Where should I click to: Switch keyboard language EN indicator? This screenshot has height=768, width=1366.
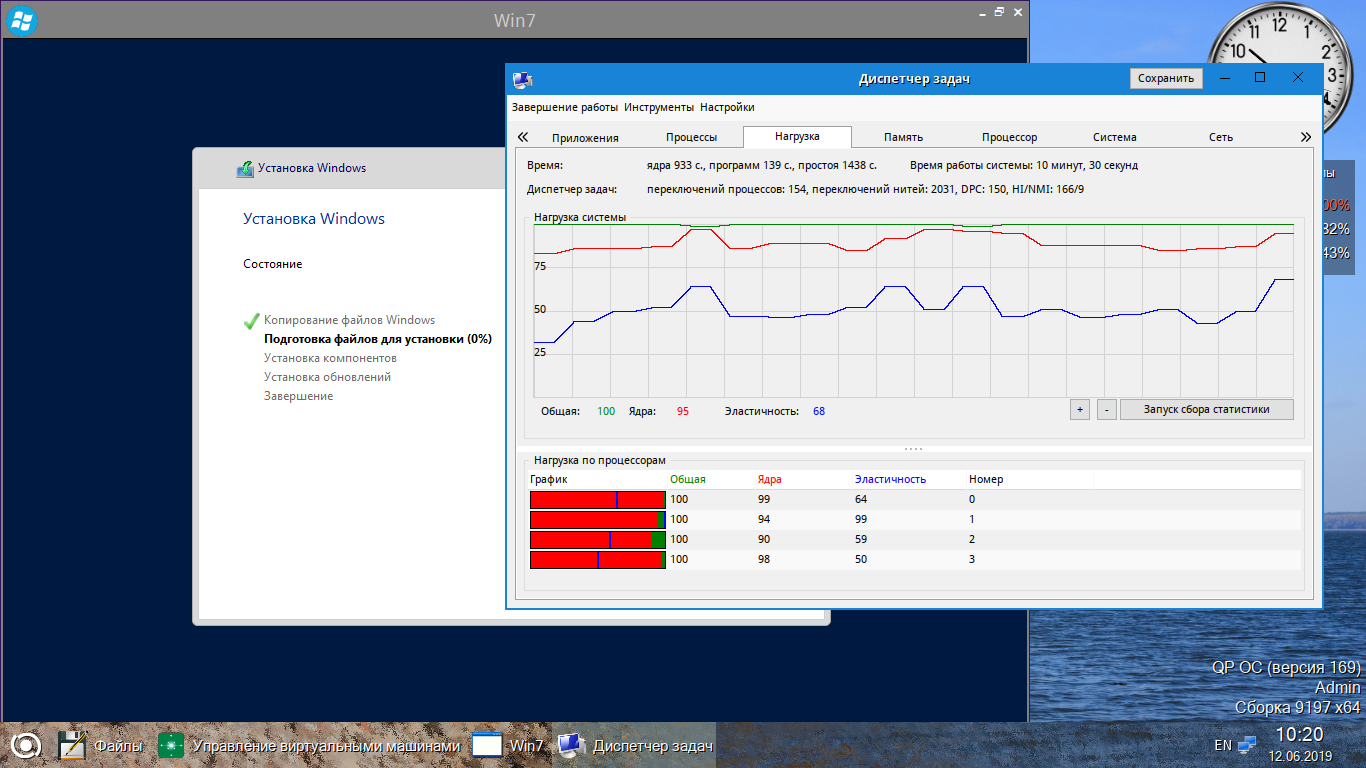[1223, 745]
